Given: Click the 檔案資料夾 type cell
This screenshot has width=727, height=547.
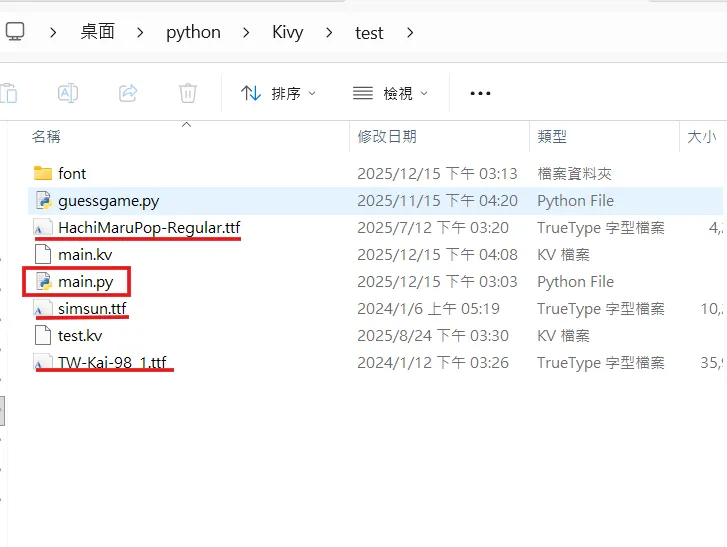Looking at the screenshot, I should tap(574, 174).
